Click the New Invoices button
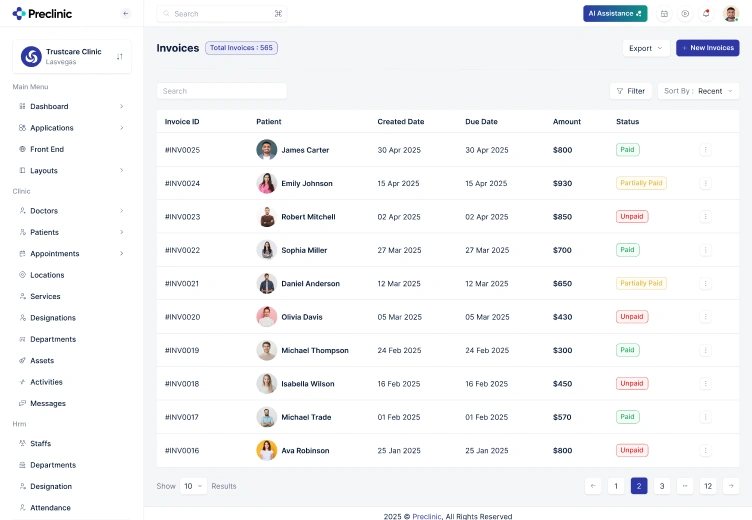This screenshot has width=752, height=520. pyautogui.click(x=708, y=48)
